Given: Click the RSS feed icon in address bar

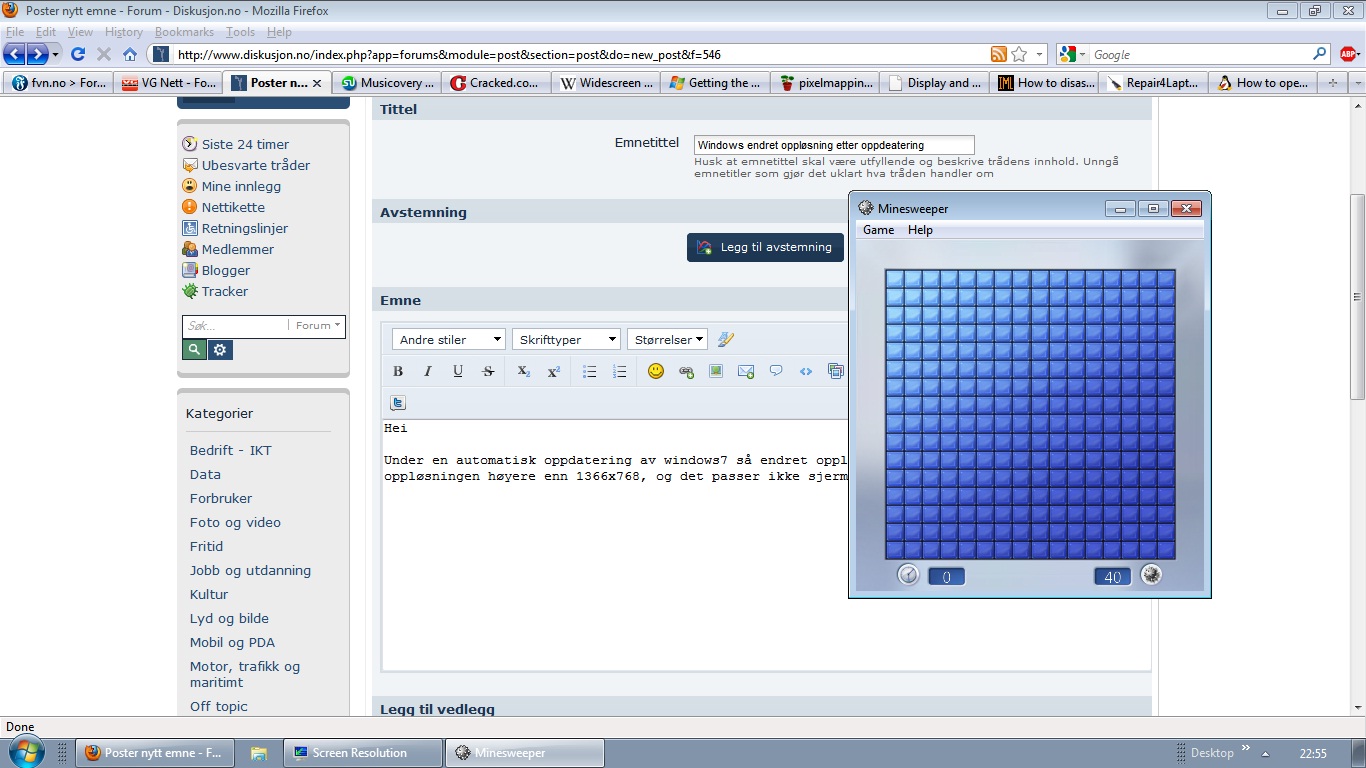Looking at the screenshot, I should [998, 54].
